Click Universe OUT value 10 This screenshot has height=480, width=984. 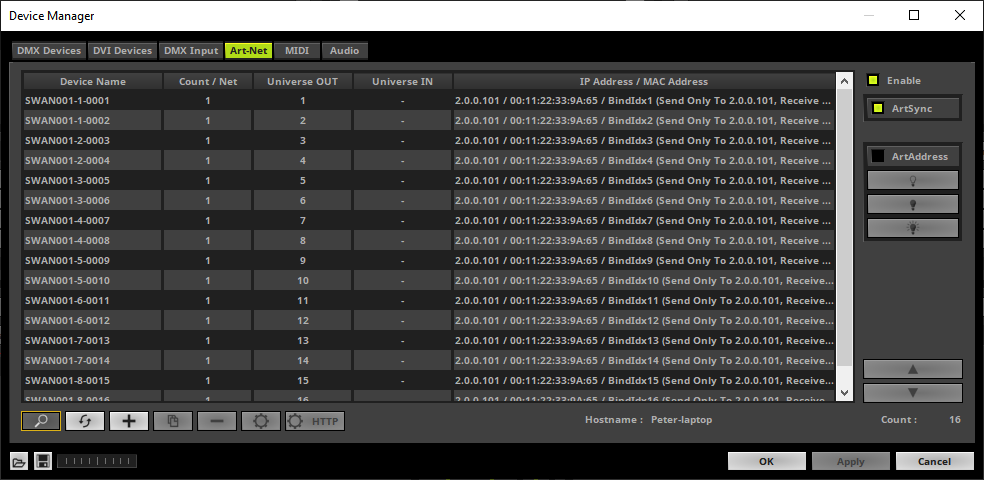tap(302, 280)
